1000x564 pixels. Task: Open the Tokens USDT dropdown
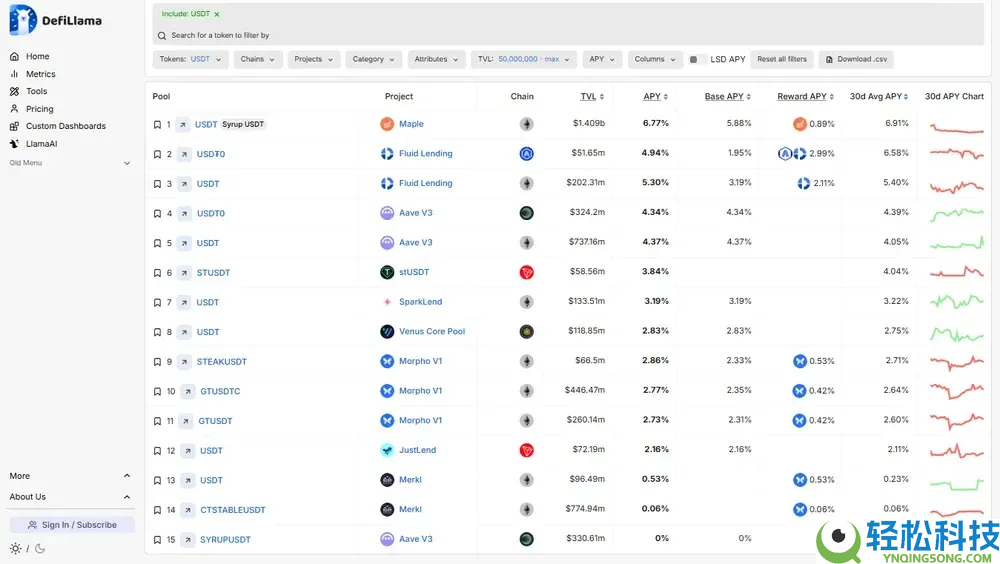pos(190,59)
